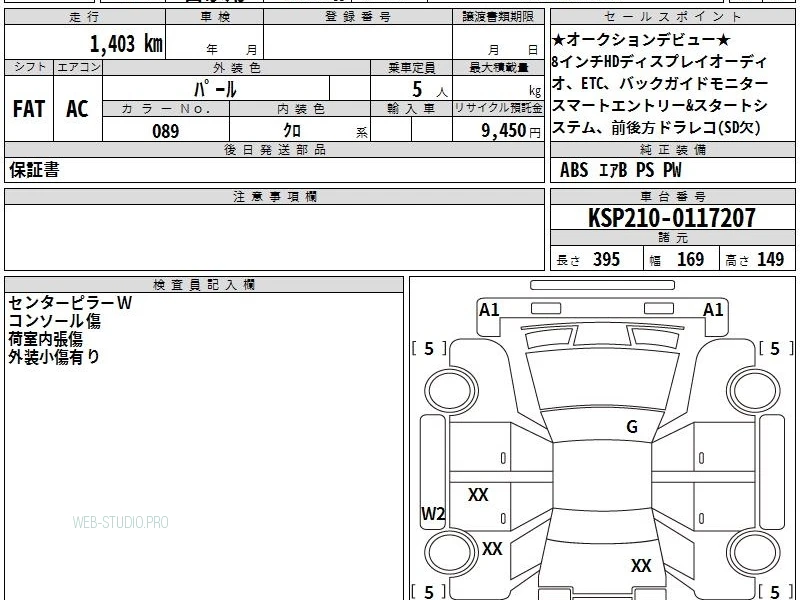The image size is (800, 600).
Task: Click the 外装小傷有り note
Action: [x=54, y=357]
